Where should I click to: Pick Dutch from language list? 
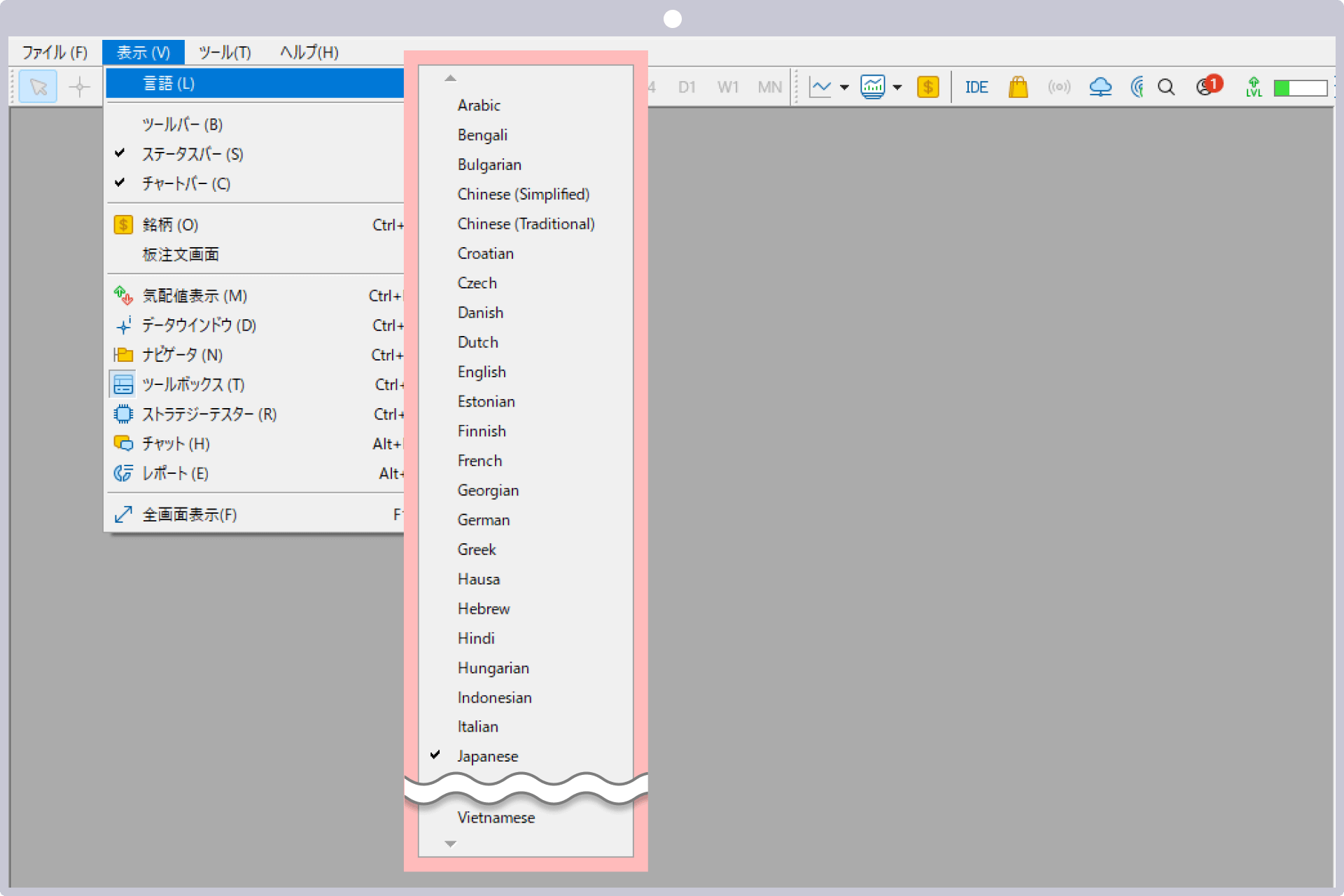coord(526,342)
